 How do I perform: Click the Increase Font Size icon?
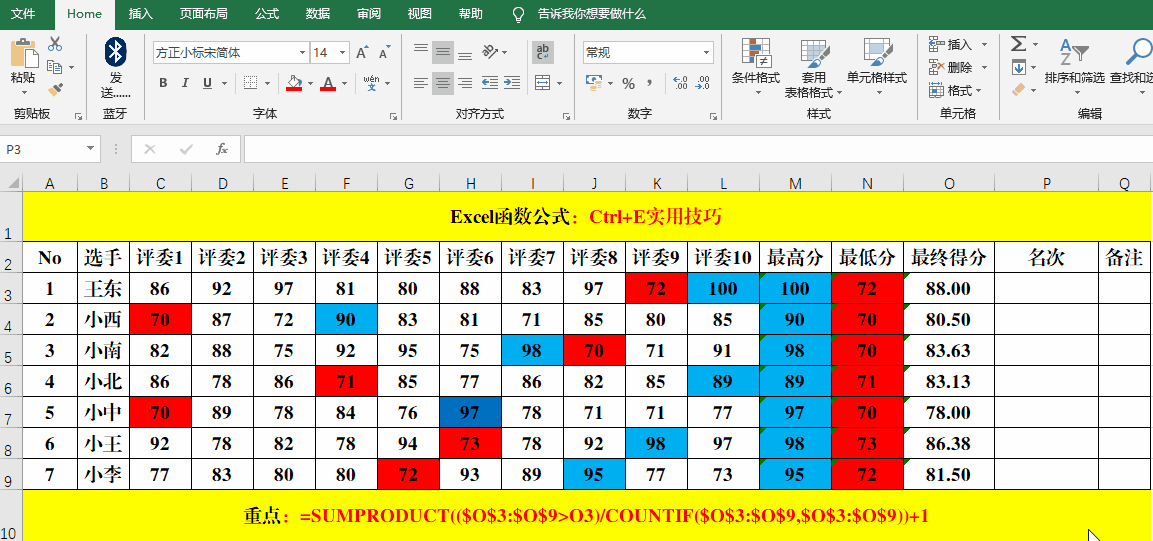tap(362, 52)
